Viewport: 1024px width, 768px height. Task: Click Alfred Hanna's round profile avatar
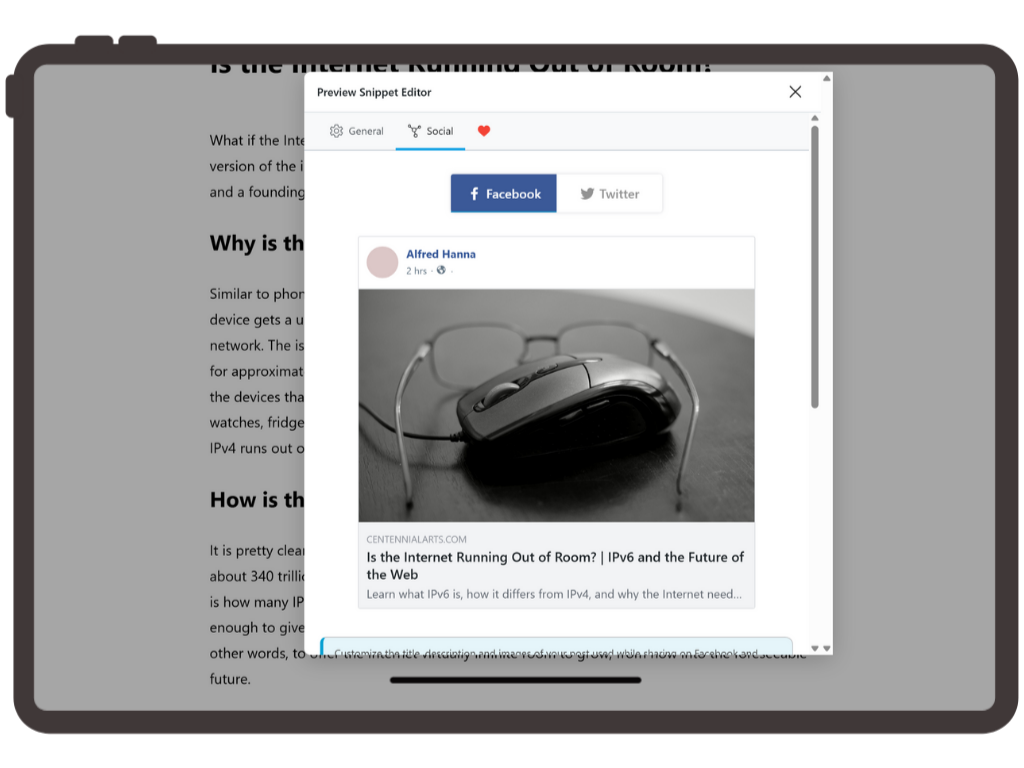coord(382,262)
